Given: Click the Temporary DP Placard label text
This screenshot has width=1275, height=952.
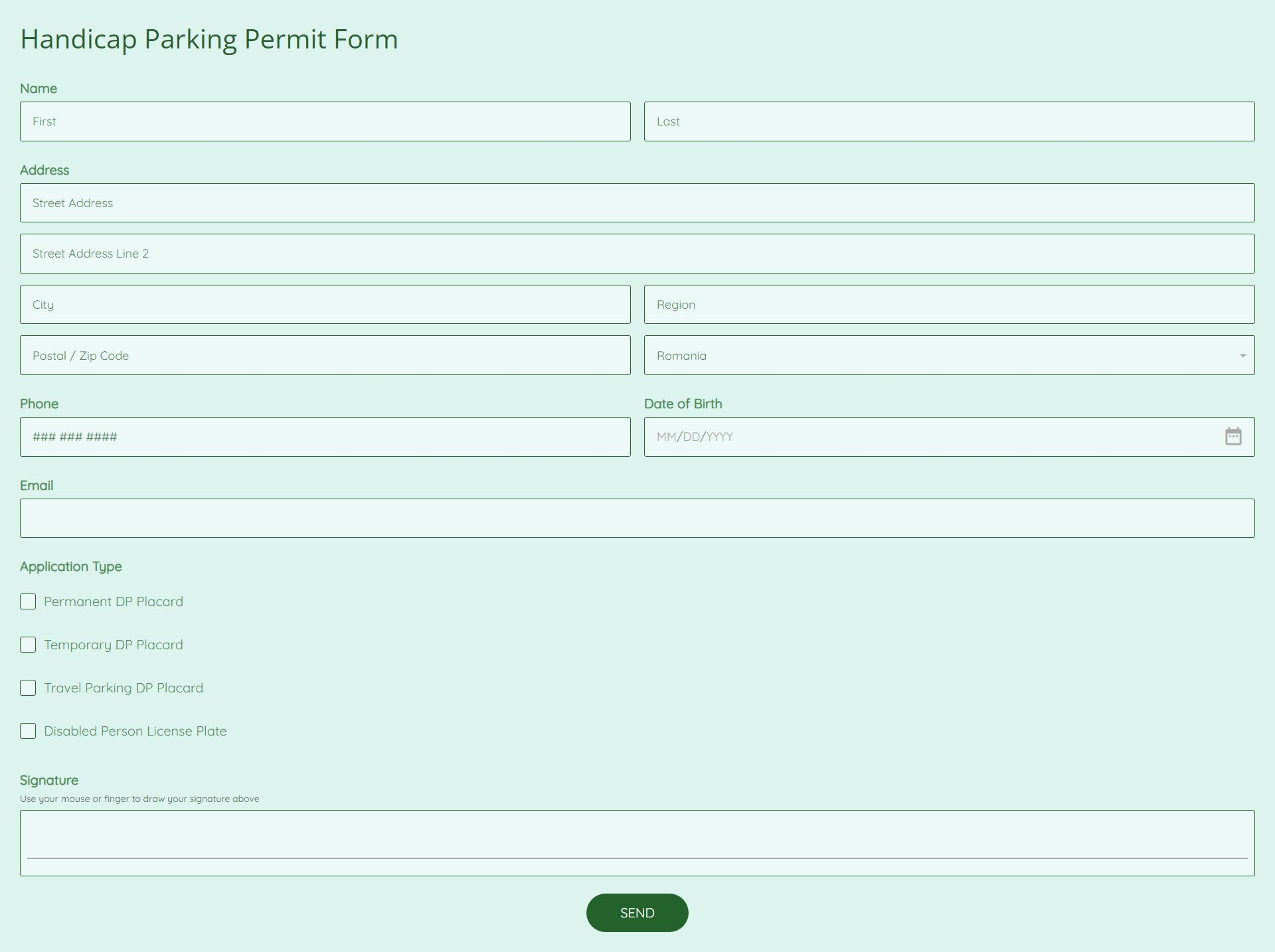Looking at the screenshot, I should pyautogui.click(x=114, y=645).
